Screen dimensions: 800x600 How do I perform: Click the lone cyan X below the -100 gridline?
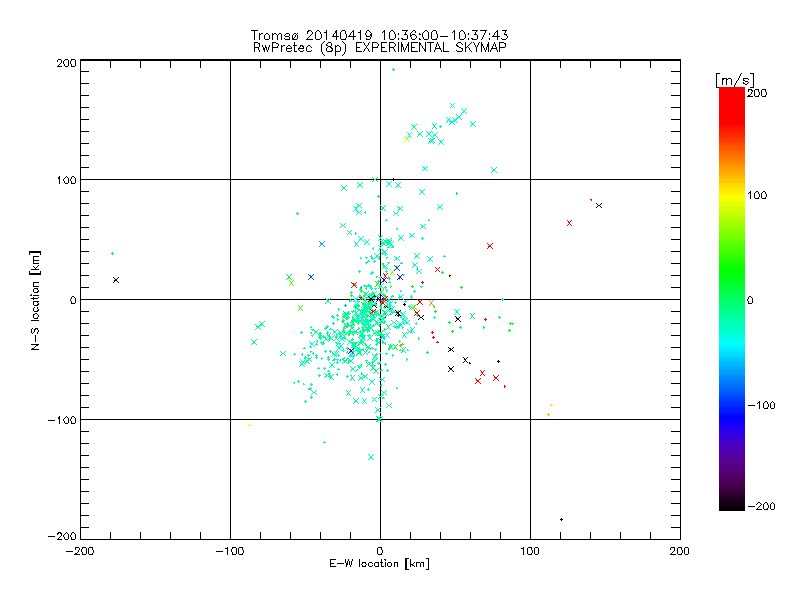pyautogui.click(x=371, y=457)
